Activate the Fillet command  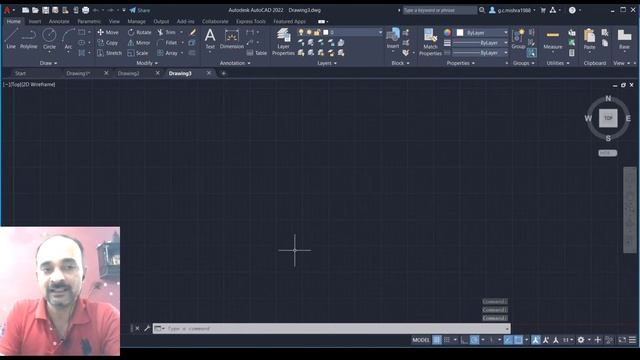coord(167,42)
